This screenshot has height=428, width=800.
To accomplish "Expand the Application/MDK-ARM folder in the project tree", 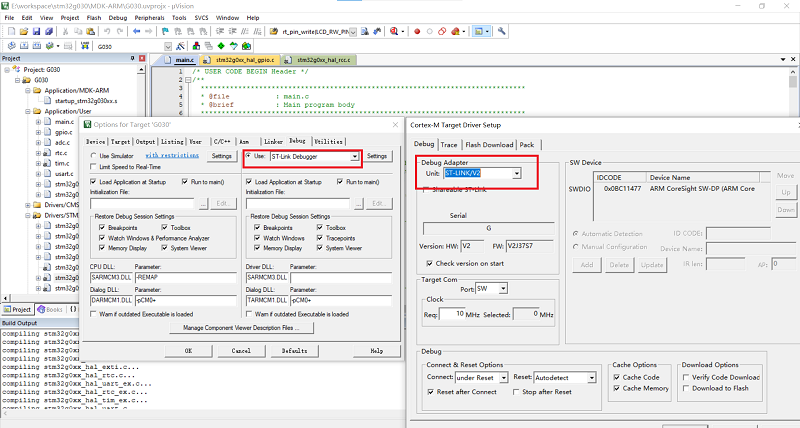I will pos(29,90).
